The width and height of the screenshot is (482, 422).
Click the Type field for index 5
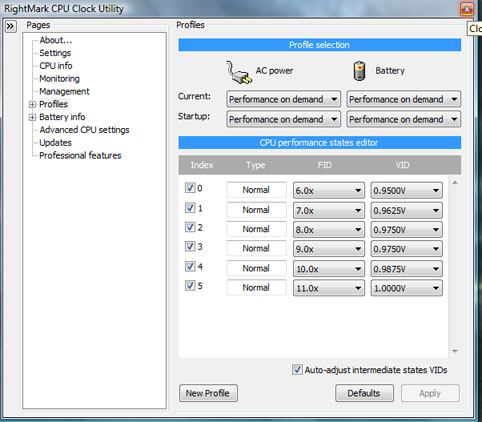click(256, 287)
